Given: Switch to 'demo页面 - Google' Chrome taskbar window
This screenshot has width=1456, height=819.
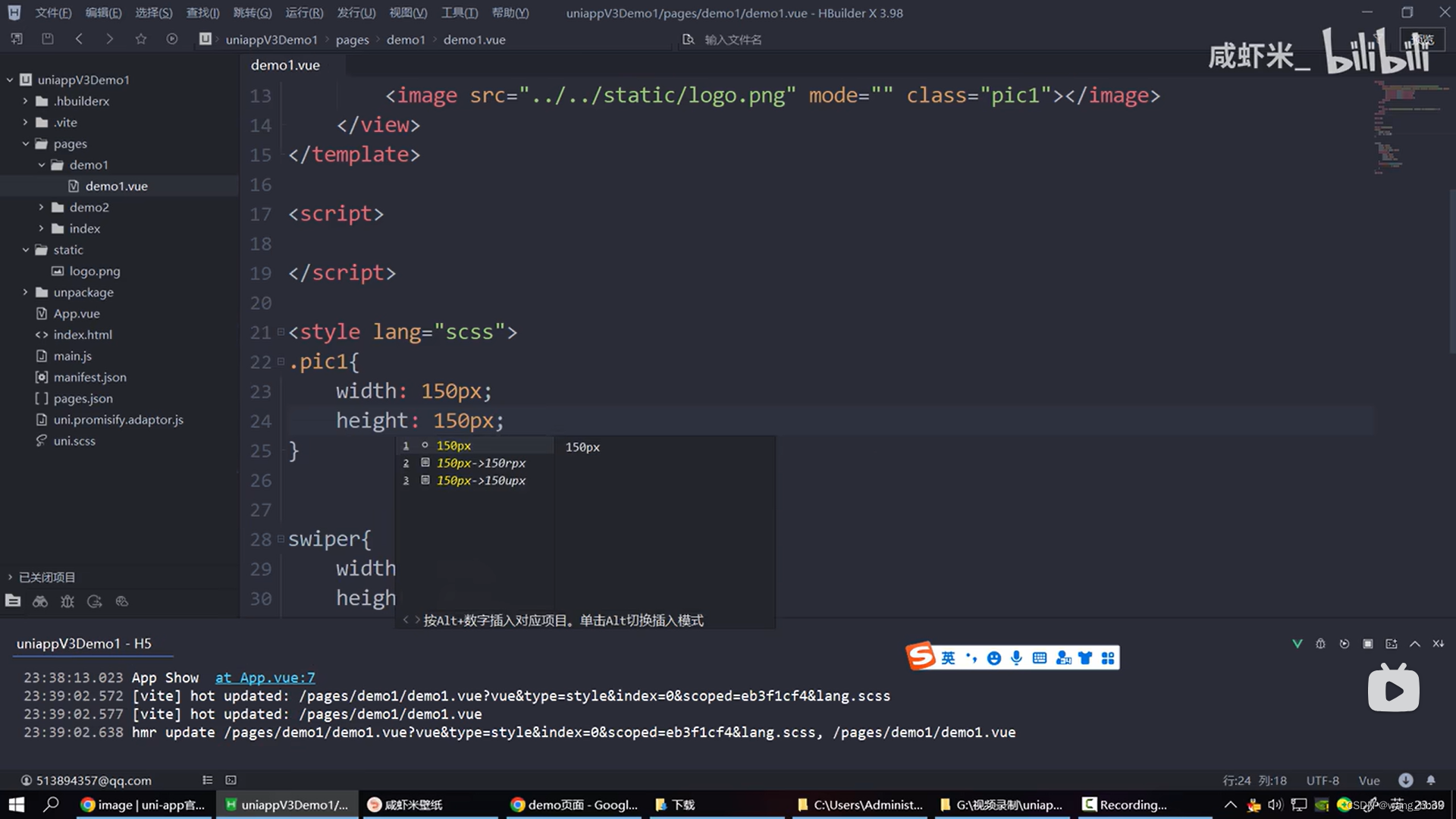Looking at the screenshot, I should pyautogui.click(x=574, y=805).
